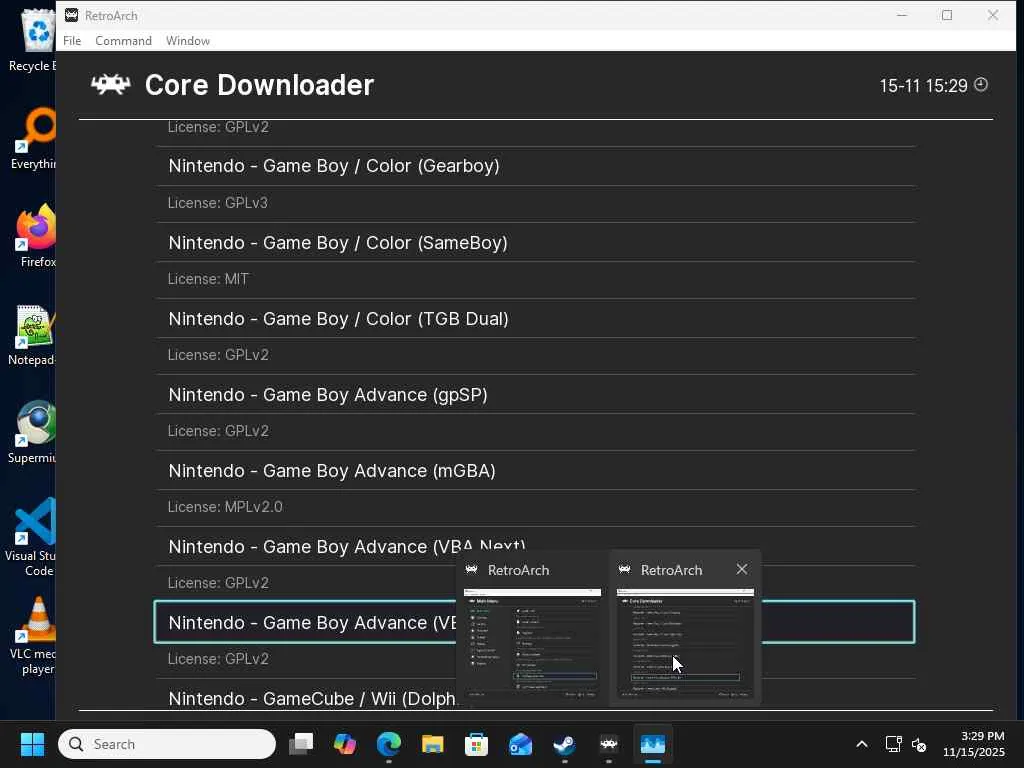Screen dimensions: 1024x768
Task: Click License: MIT under the SameBoy entry
Action: tap(208, 279)
